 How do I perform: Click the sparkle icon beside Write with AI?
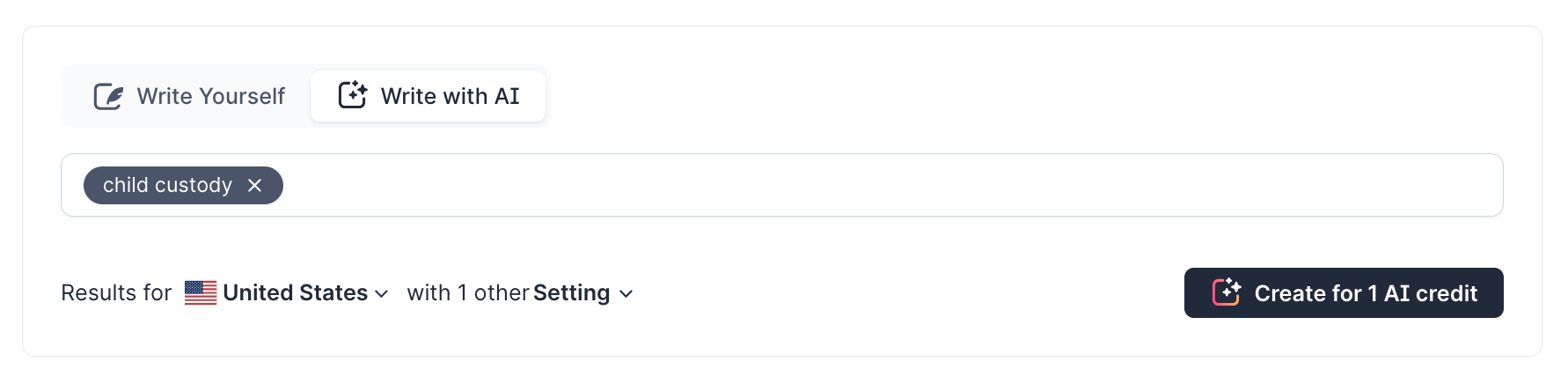(353, 95)
